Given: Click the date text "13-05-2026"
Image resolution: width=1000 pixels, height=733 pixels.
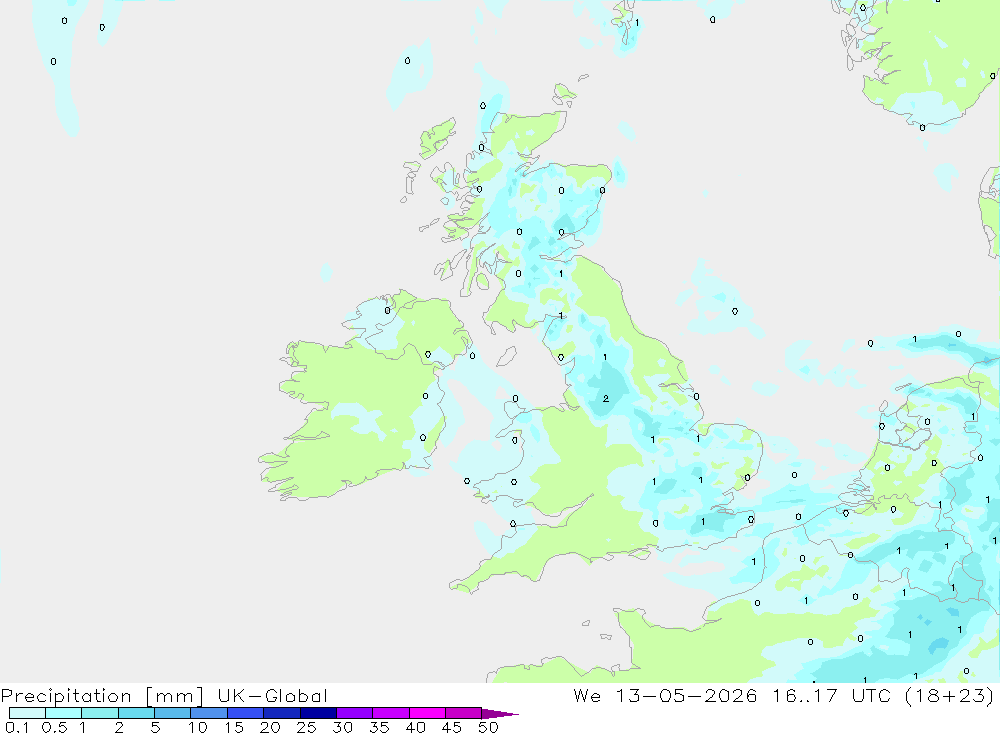Looking at the screenshot, I should pyautogui.click(x=686, y=695).
